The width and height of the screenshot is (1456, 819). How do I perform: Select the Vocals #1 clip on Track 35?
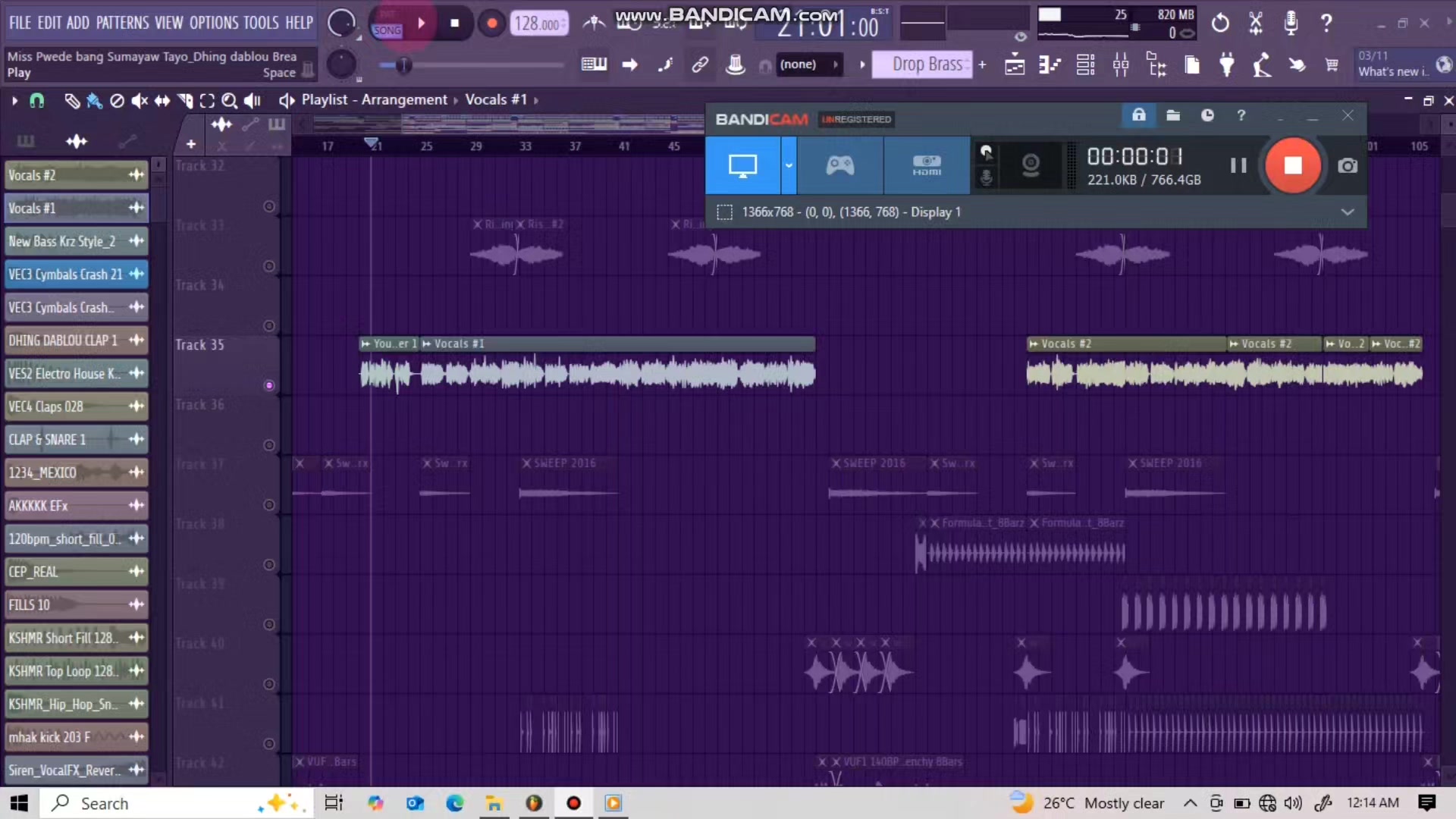[617, 366]
